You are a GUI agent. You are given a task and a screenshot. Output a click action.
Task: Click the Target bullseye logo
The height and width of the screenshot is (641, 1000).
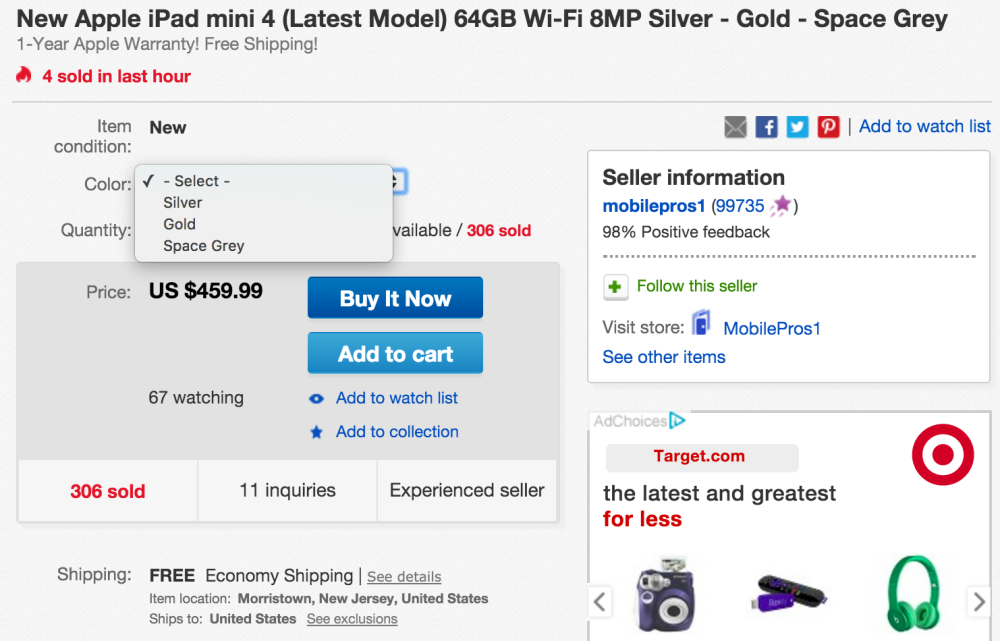pos(942,455)
